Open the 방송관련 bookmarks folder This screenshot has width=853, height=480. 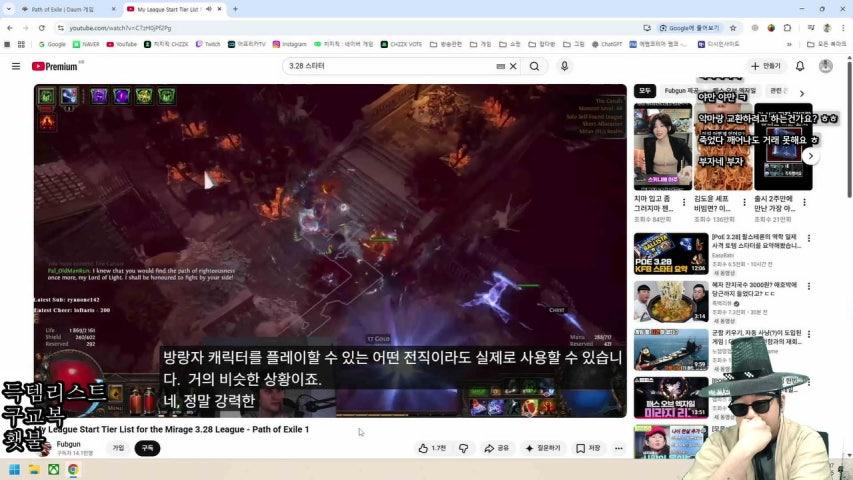tap(446, 44)
